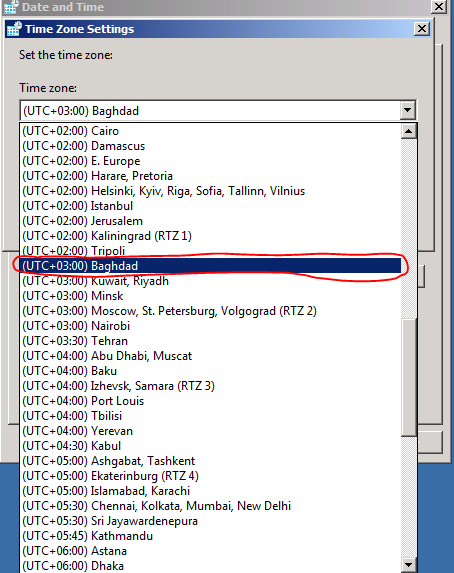This screenshot has width=454, height=573.
Task: Select (UTC+02:00) Helsinki, Kyiv, Riga, Sofia
Action: point(211,191)
